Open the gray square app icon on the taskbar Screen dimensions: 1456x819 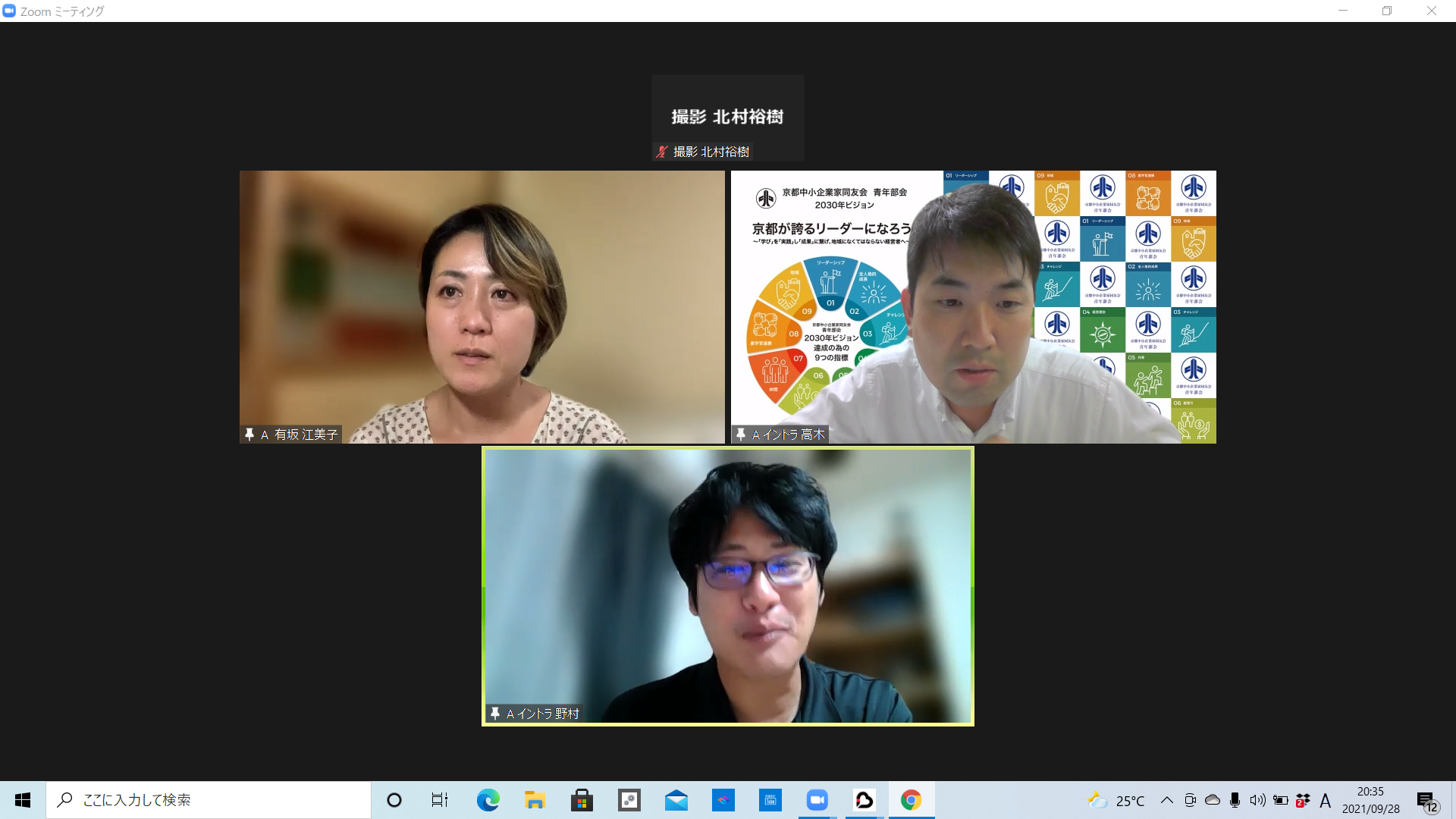(629, 800)
